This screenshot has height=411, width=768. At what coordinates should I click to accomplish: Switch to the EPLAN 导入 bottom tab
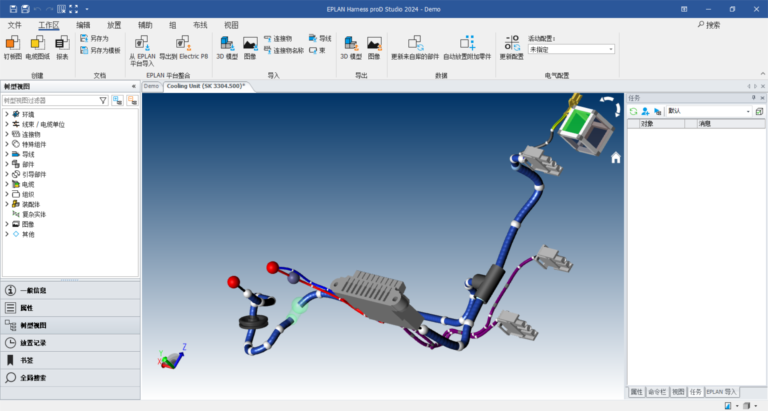(721, 392)
